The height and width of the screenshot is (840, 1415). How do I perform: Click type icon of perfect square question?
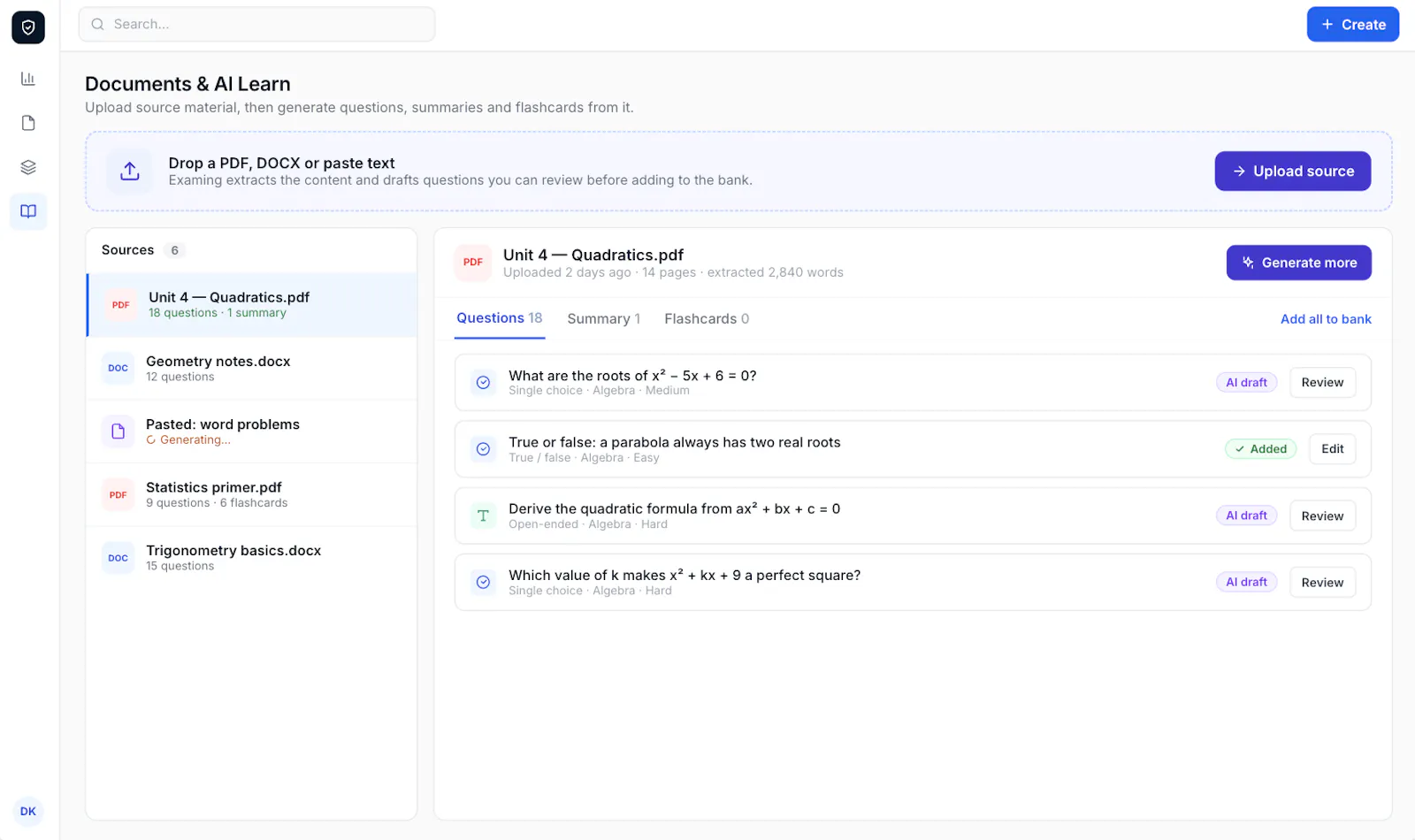pyautogui.click(x=484, y=582)
